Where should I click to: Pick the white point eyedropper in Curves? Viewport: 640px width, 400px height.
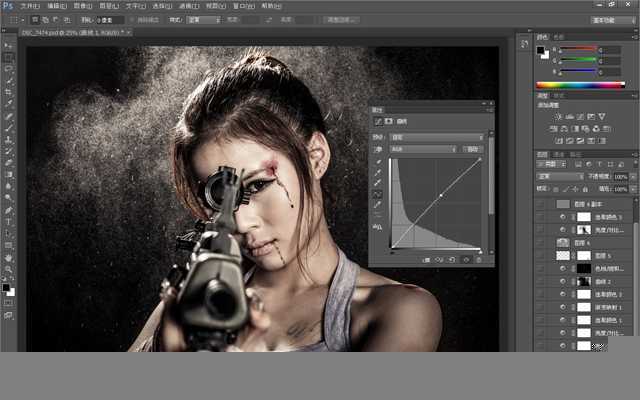(378, 182)
